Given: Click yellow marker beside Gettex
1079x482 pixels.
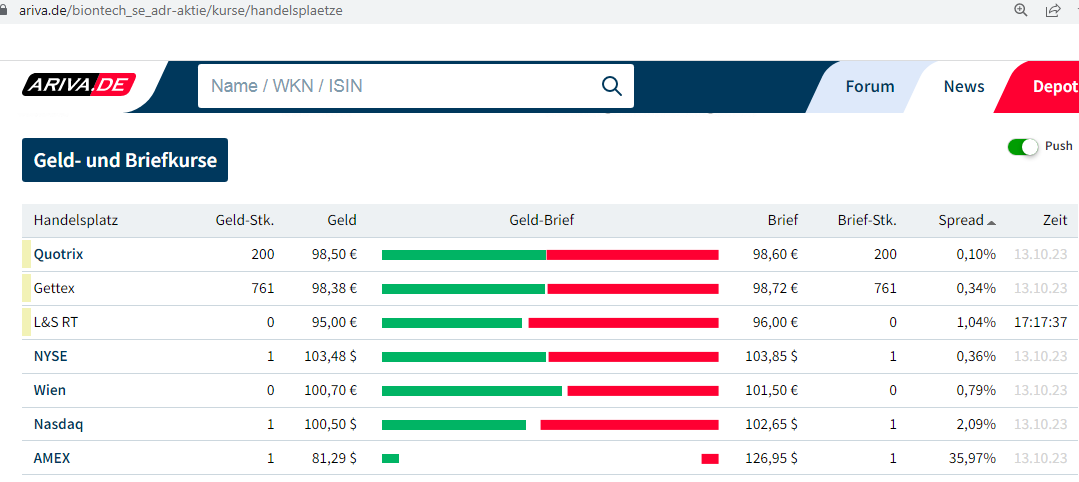Looking at the screenshot, I should (27, 289).
